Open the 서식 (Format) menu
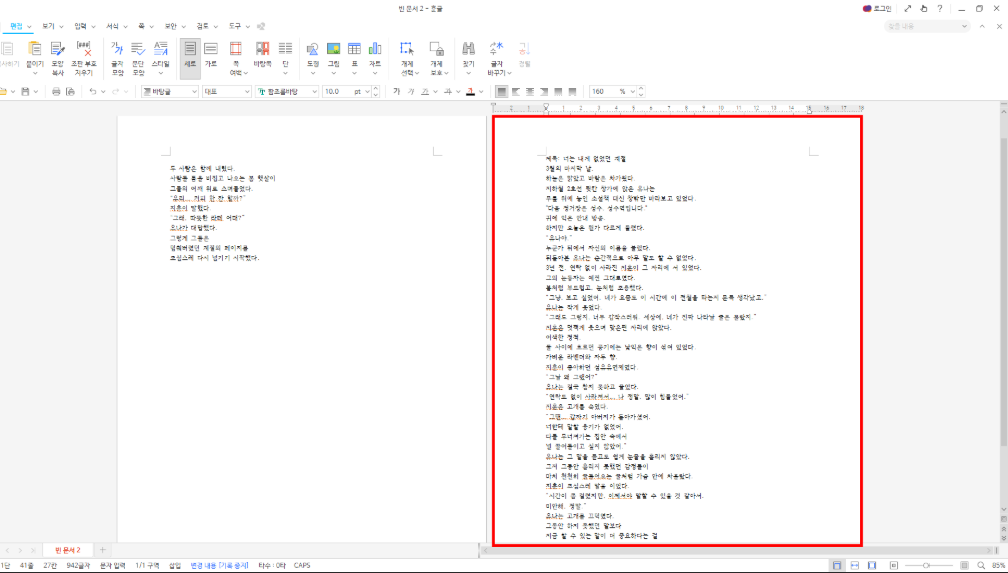Screen dimensions: 1008x573 pyautogui.click(x=112, y=26)
